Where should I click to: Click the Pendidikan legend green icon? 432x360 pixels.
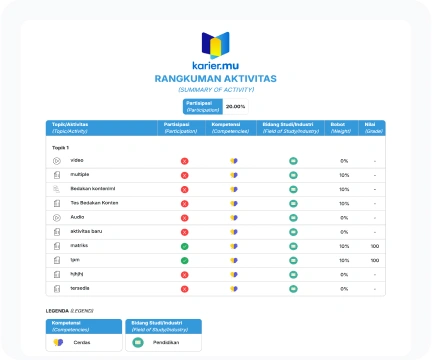138,342
